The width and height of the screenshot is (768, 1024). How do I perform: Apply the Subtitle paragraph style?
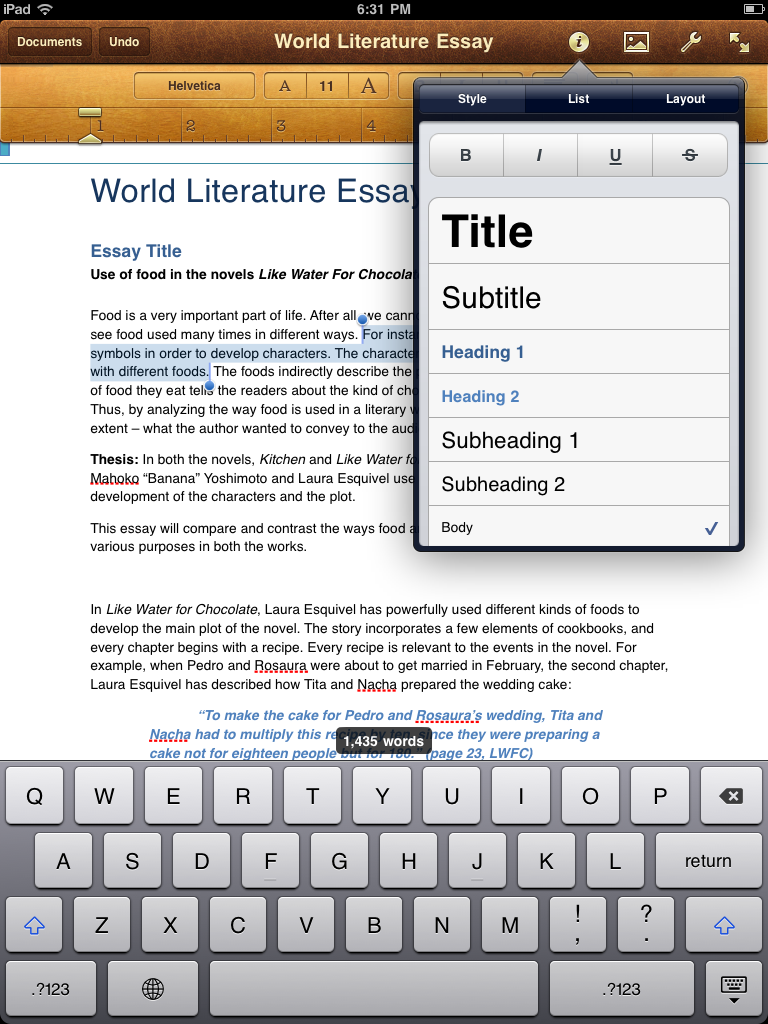coord(579,297)
